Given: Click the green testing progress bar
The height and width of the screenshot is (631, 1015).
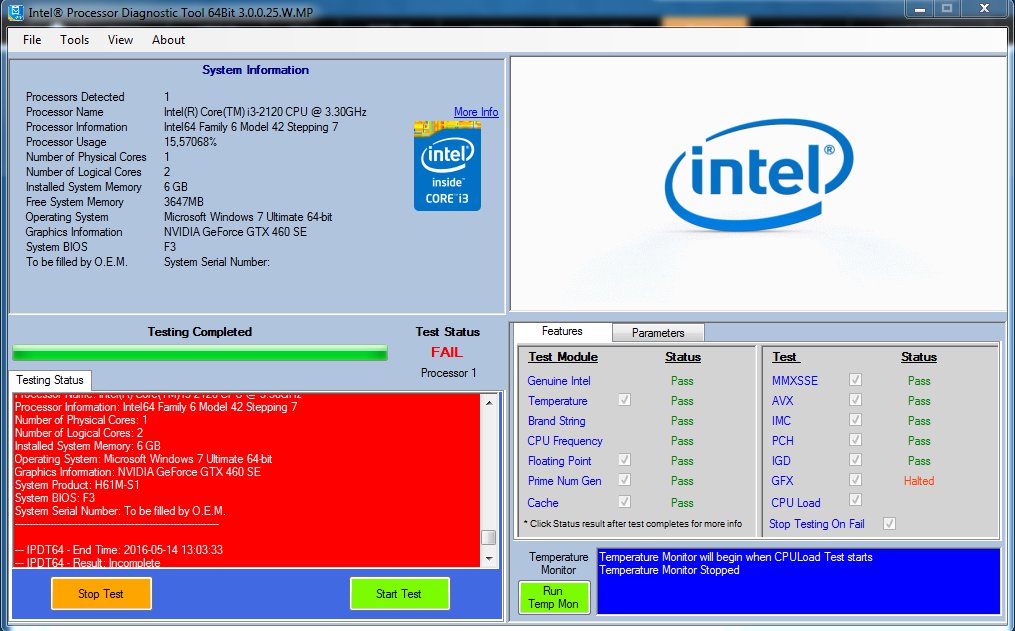Looking at the screenshot, I should pos(200,353).
